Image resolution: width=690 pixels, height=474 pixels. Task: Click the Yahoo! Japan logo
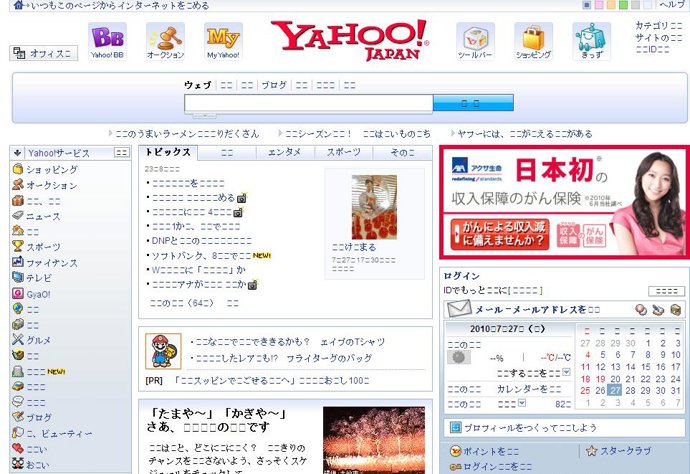click(x=350, y=40)
